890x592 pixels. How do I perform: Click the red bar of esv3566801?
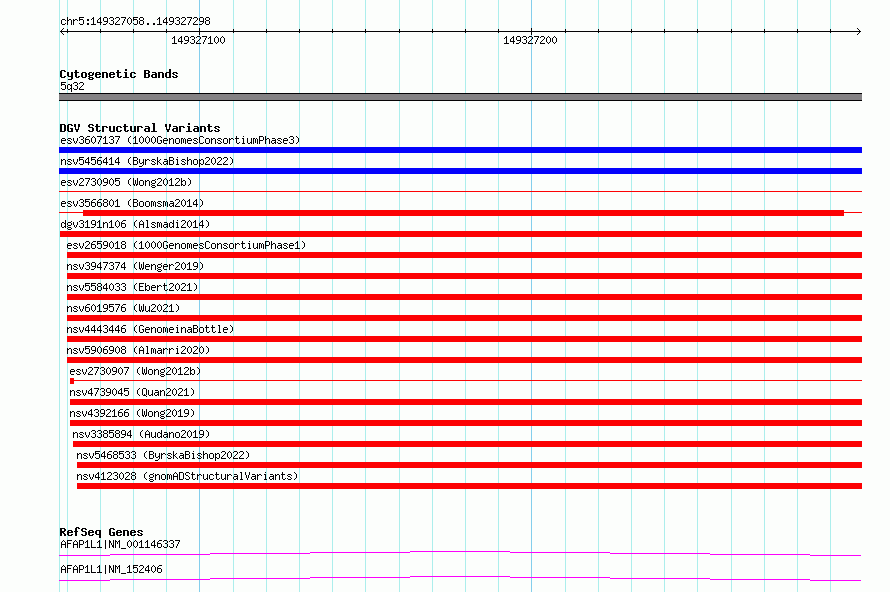pyautogui.click(x=463, y=213)
